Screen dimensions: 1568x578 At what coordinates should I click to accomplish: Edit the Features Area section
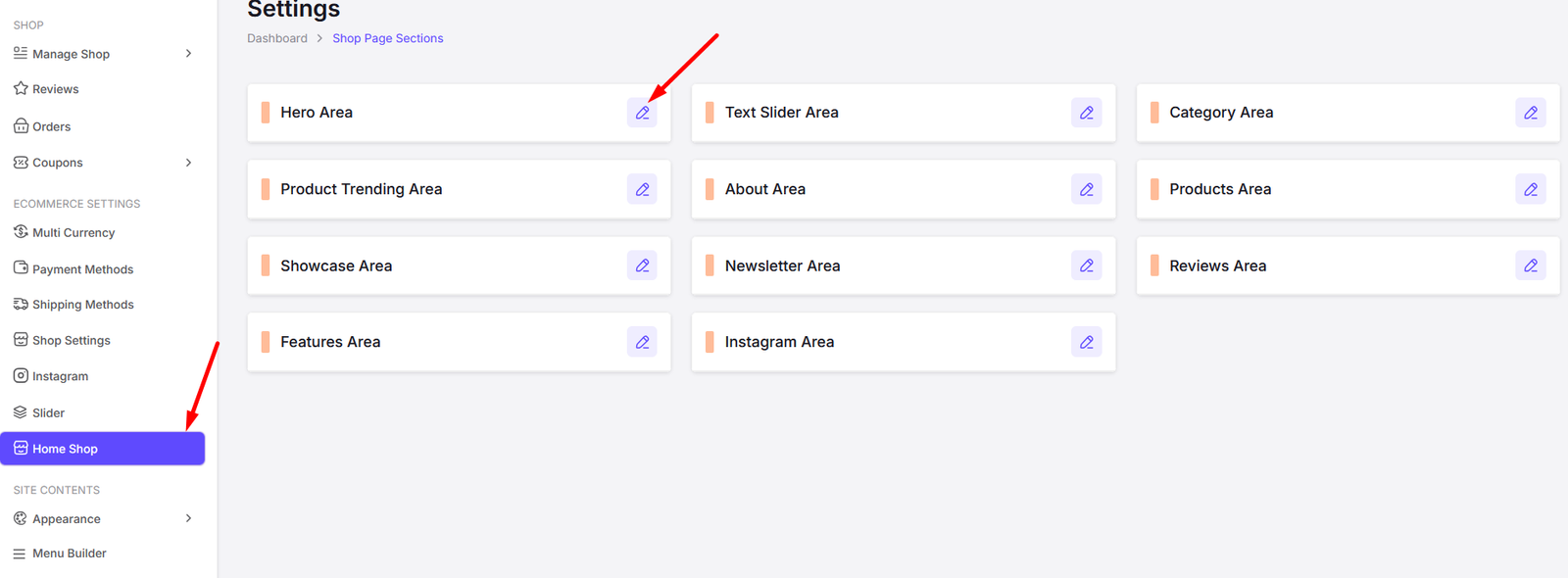[x=642, y=342]
